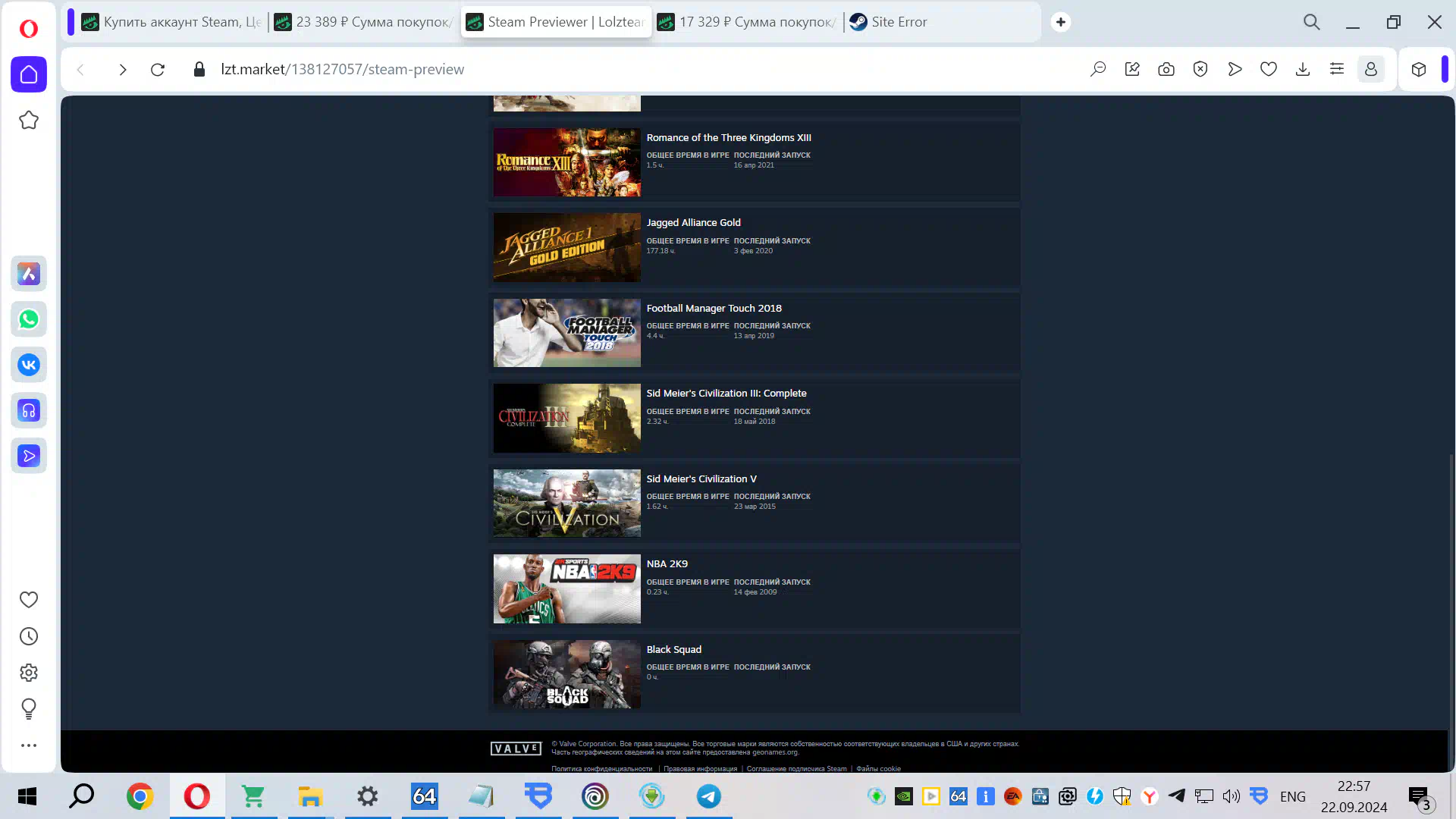Click NBA 2K9 game title

click(667, 563)
